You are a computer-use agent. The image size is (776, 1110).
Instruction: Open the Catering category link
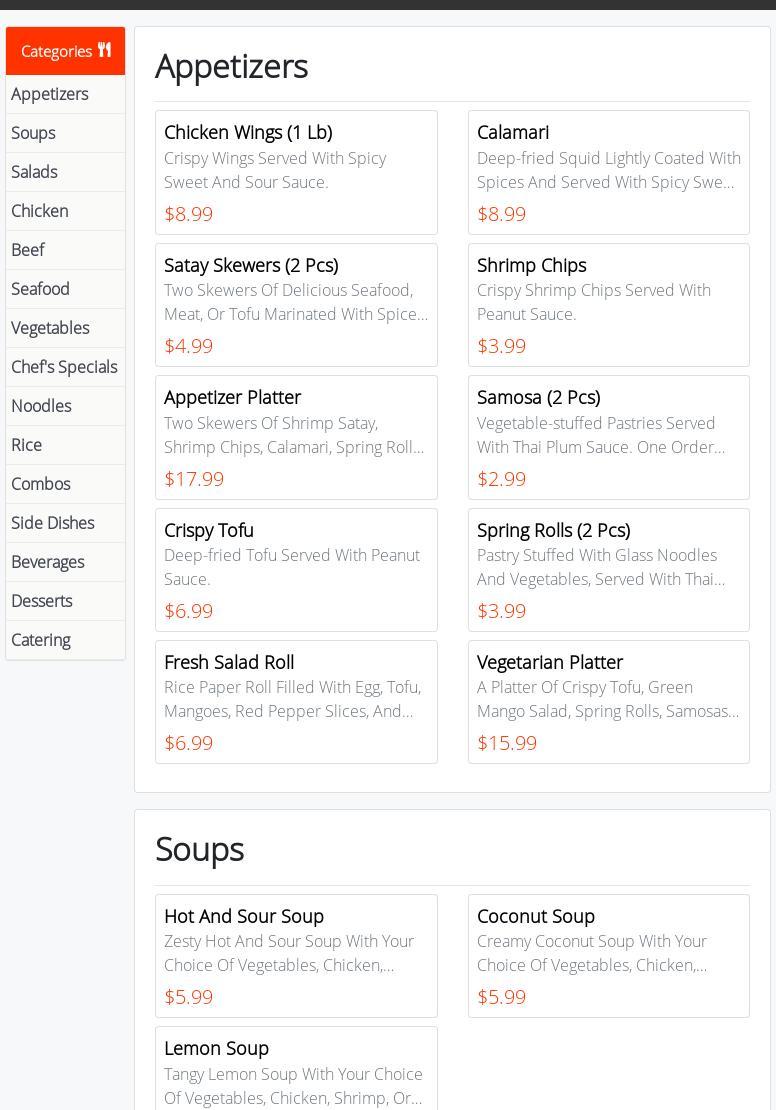point(40,640)
